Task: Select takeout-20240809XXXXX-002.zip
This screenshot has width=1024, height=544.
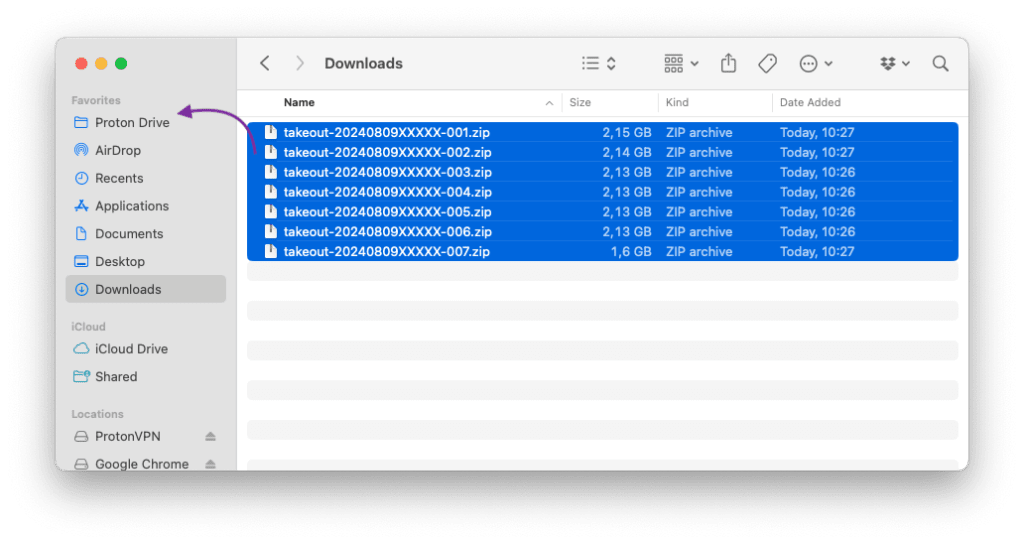Action: click(602, 152)
